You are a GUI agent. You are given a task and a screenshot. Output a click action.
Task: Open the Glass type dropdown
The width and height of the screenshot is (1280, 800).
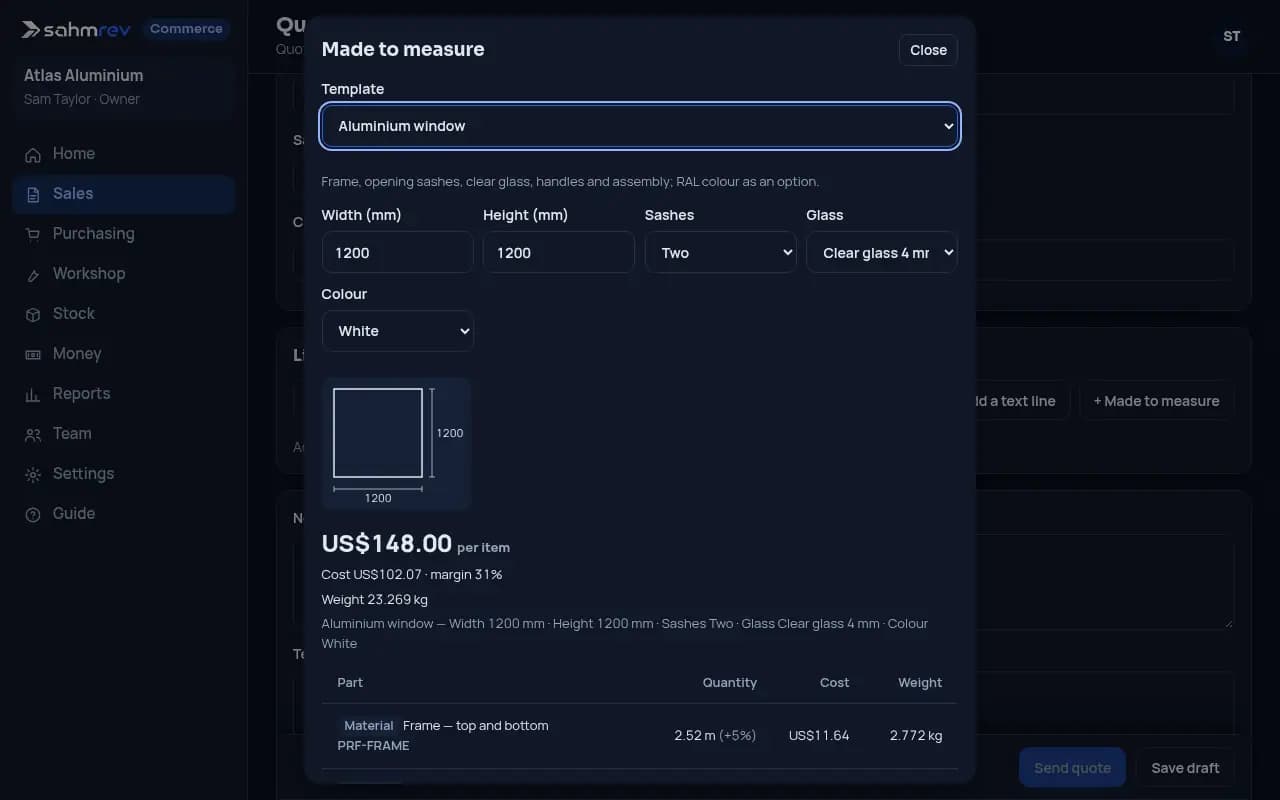[x=882, y=252]
